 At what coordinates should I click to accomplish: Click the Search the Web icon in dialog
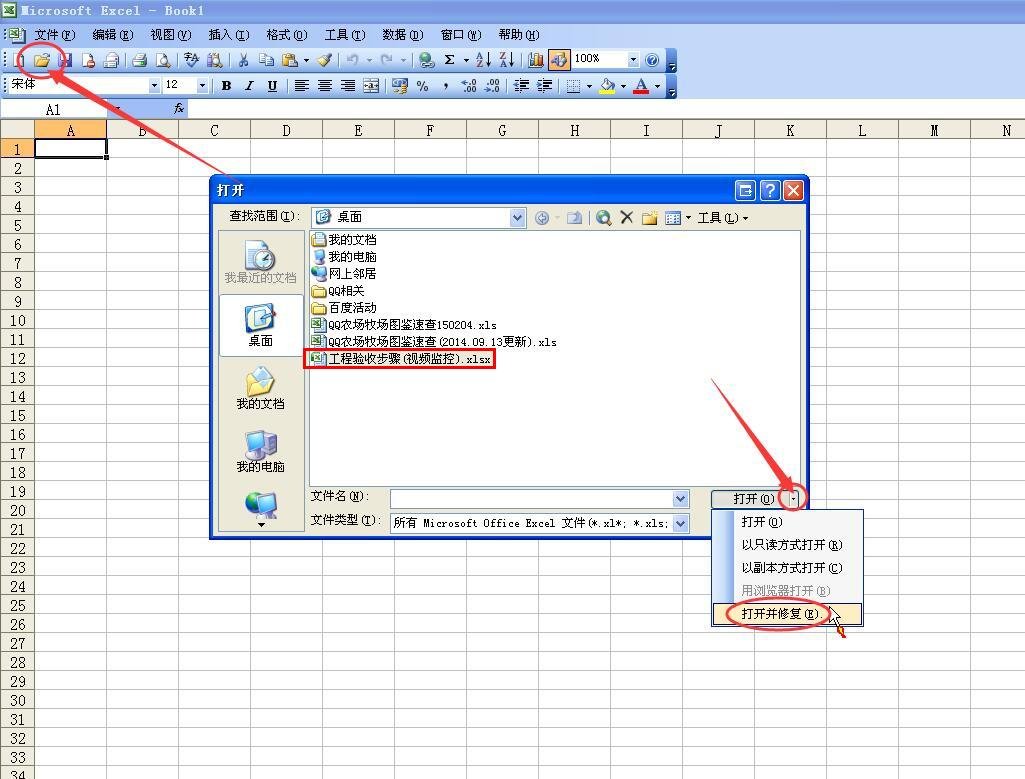click(x=604, y=217)
